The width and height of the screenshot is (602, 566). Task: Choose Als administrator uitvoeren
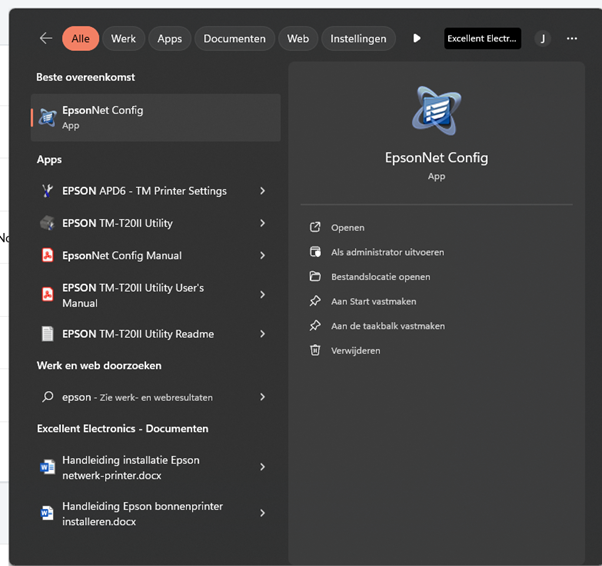click(388, 252)
